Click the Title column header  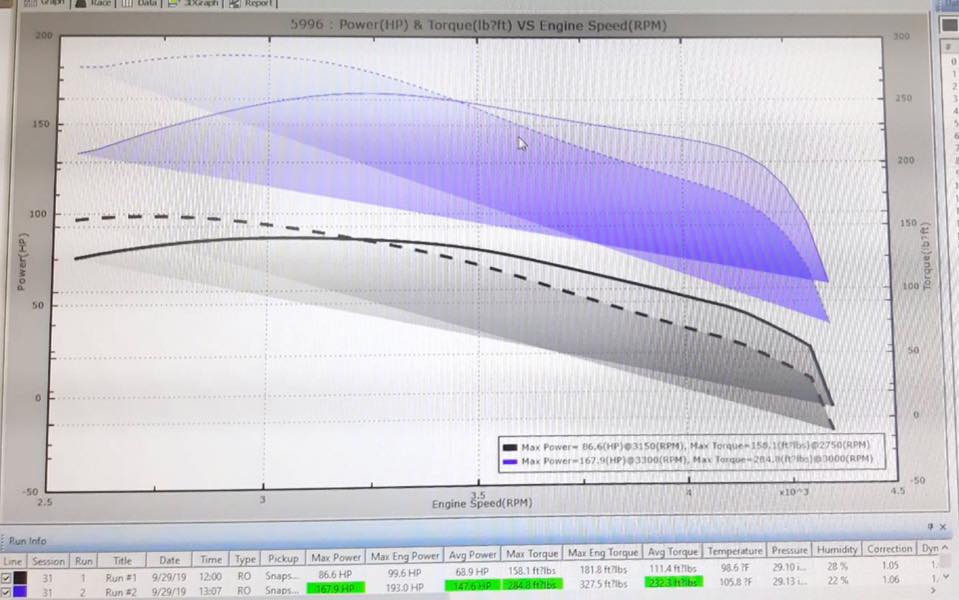[x=122, y=560]
